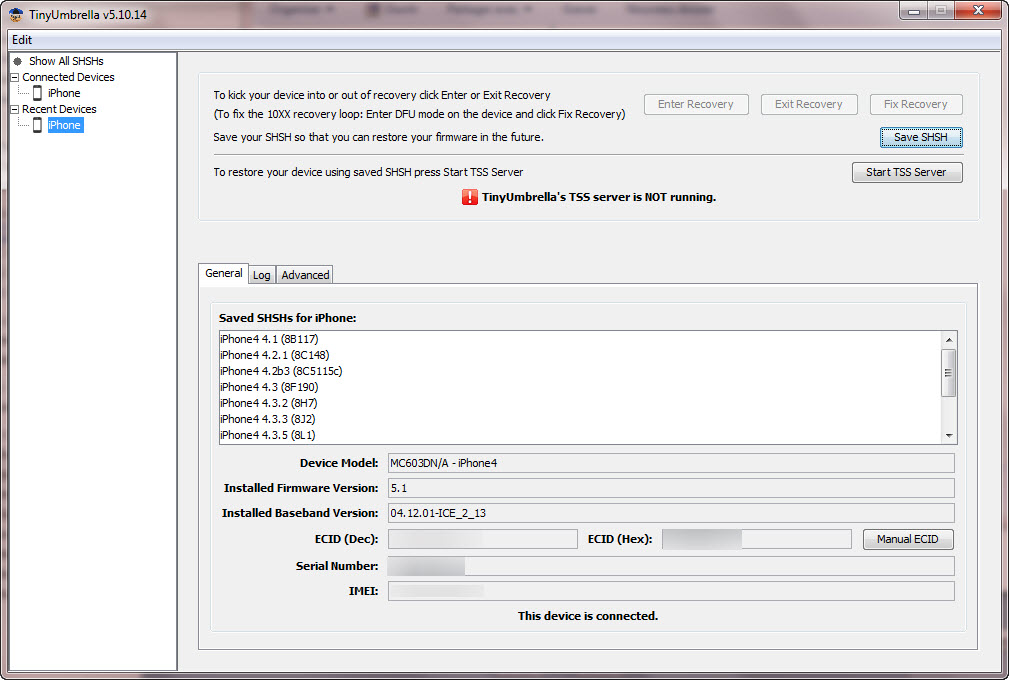Select highlighted iPhone under Recent Devices
Image resolution: width=1009 pixels, height=680 pixels.
click(65, 125)
